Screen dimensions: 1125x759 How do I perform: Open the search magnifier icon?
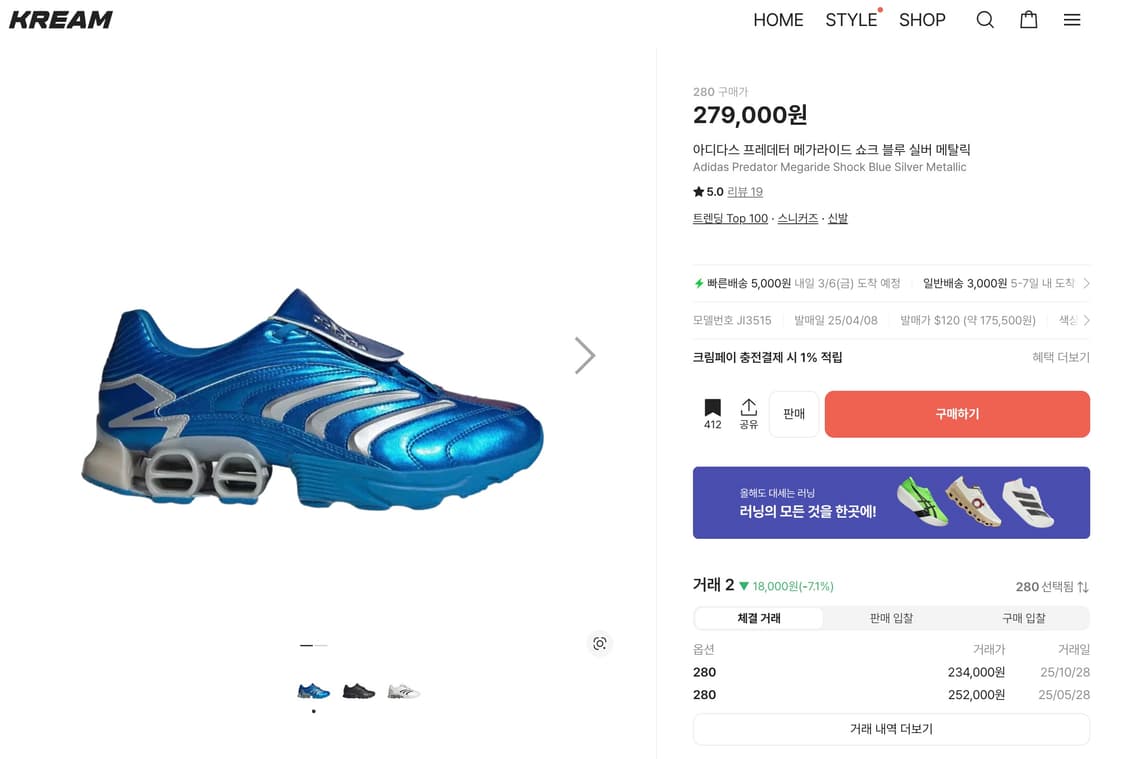pyautogui.click(x=985, y=19)
